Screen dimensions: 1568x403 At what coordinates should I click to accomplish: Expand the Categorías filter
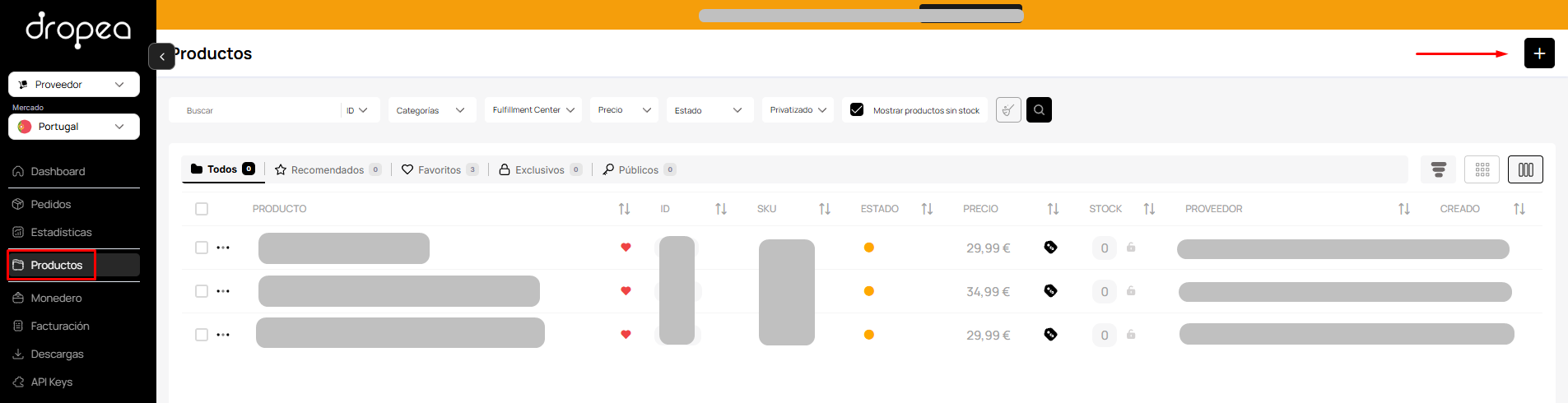coord(432,110)
